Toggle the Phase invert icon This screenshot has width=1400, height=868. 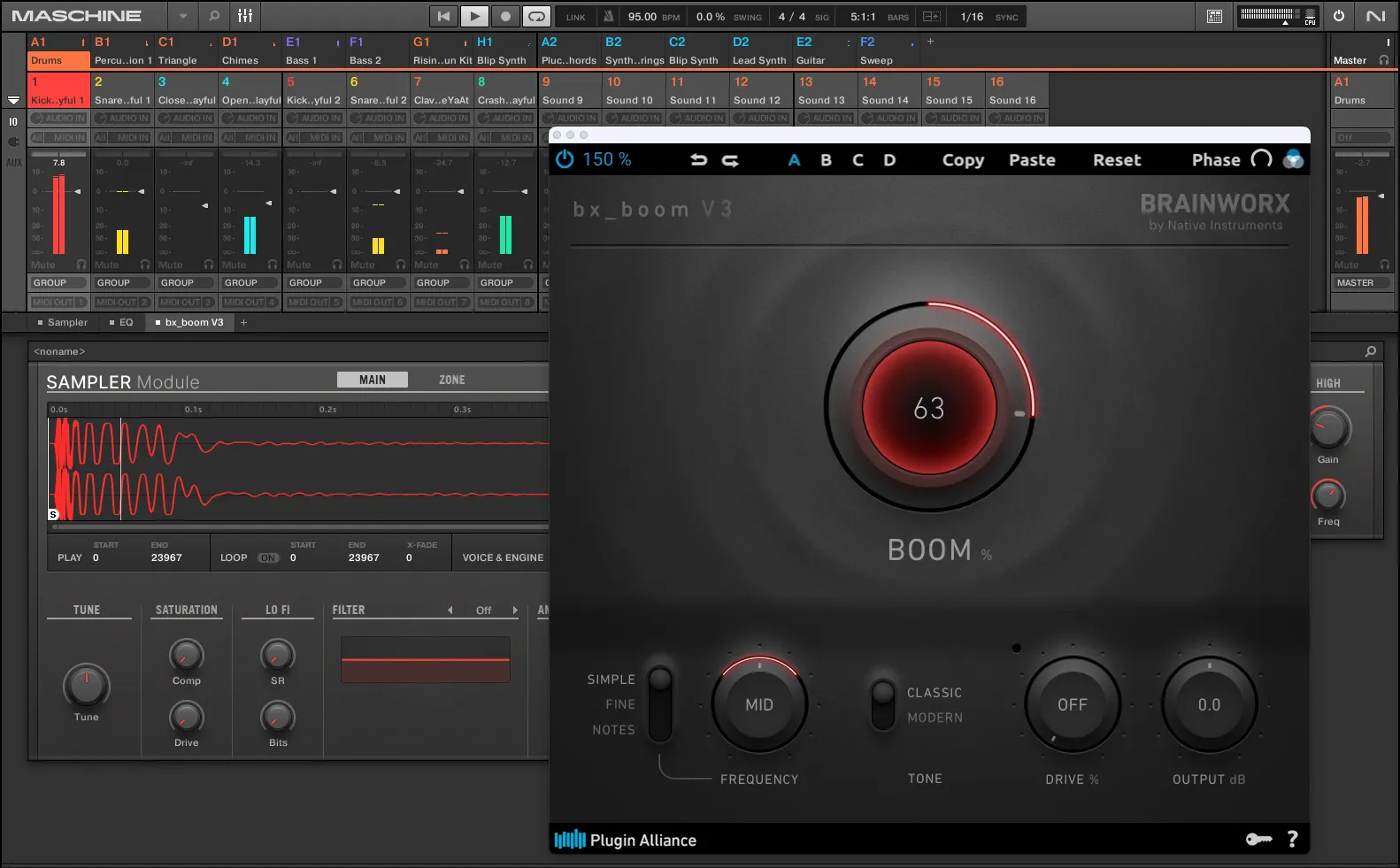click(1262, 159)
